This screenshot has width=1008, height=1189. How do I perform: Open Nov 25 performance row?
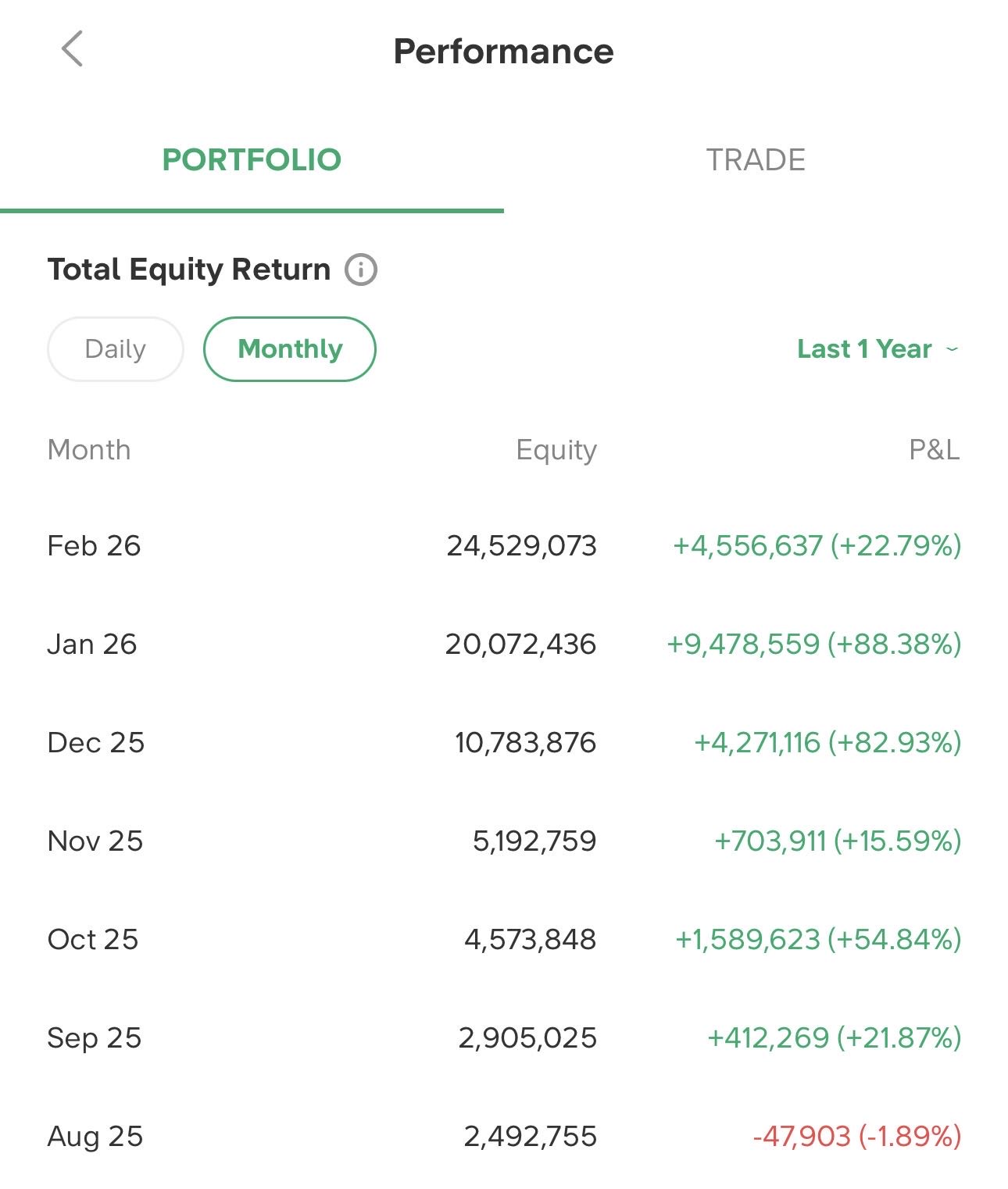95,841
